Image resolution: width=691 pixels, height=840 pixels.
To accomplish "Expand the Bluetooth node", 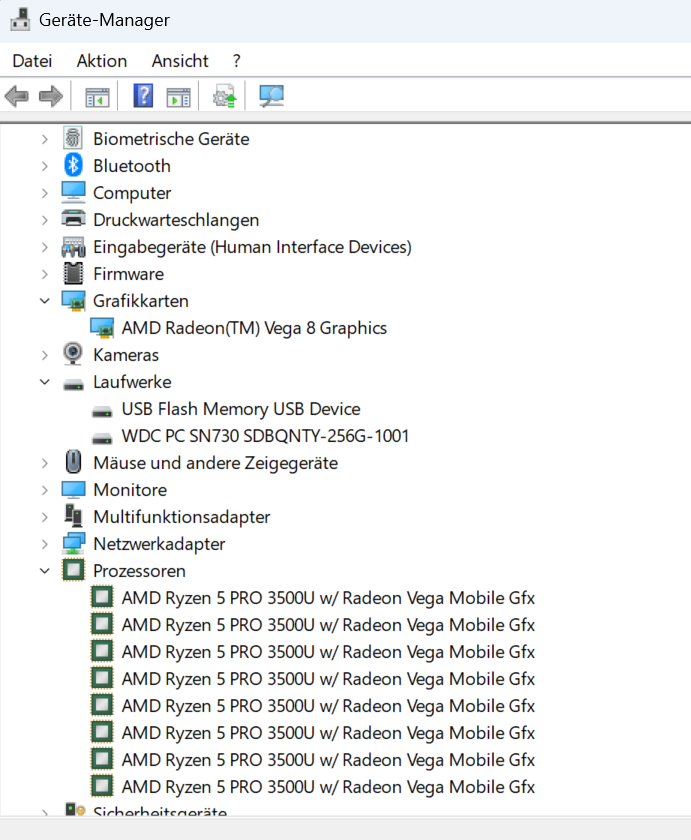I will tap(45, 166).
